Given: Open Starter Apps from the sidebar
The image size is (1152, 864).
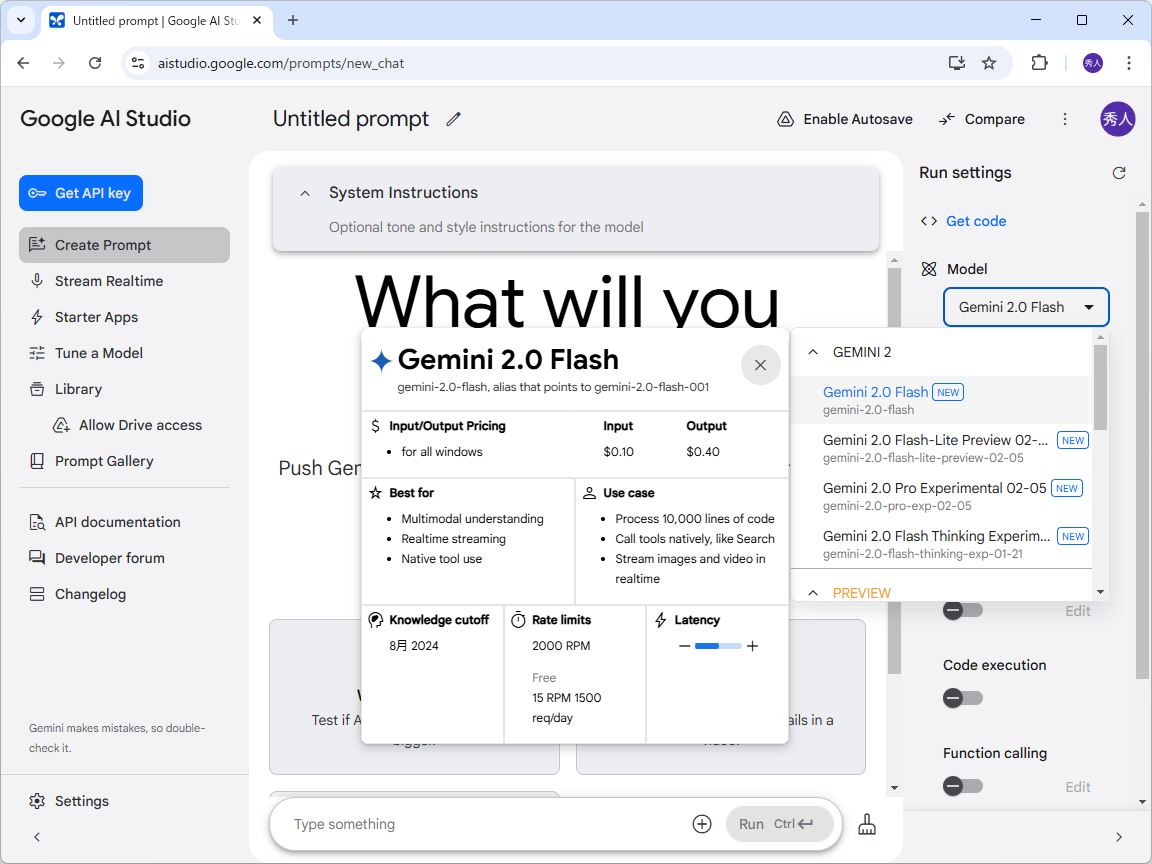Looking at the screenshot, I should click(96, 317).
